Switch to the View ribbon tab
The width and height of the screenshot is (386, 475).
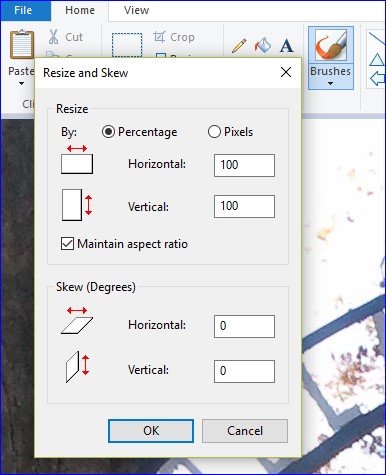click(x=136, y=10)
